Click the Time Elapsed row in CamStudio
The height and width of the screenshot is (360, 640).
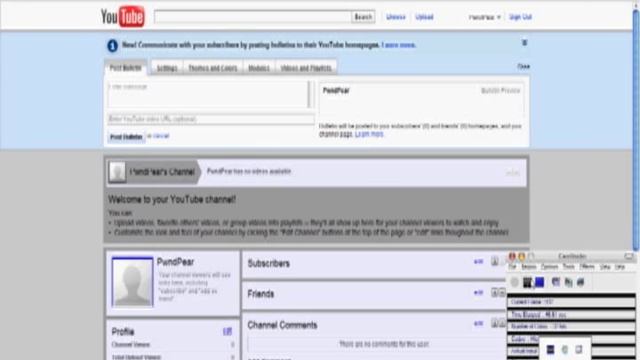pos(571,315)
